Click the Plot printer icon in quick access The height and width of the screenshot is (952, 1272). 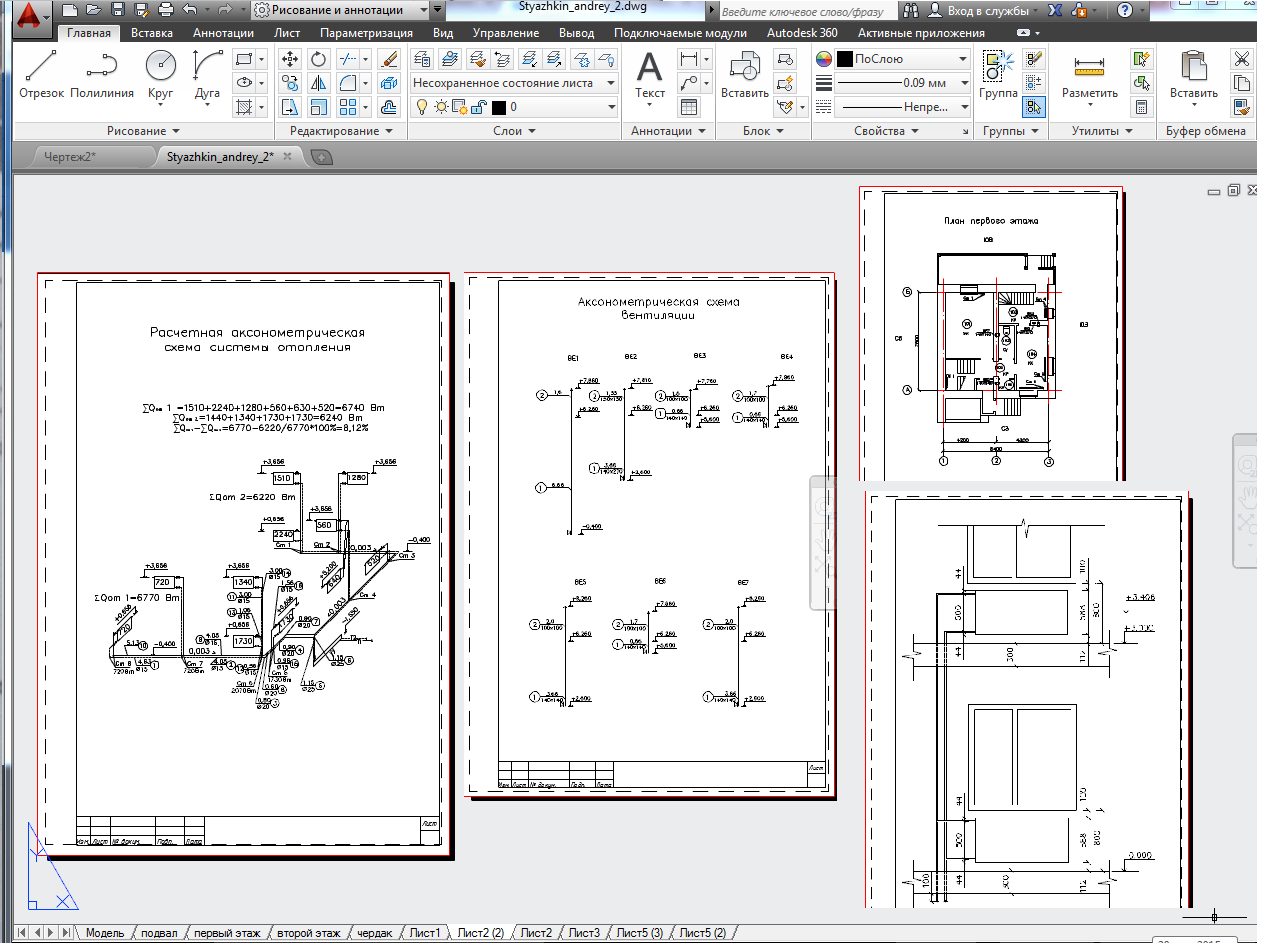[165, 10]
